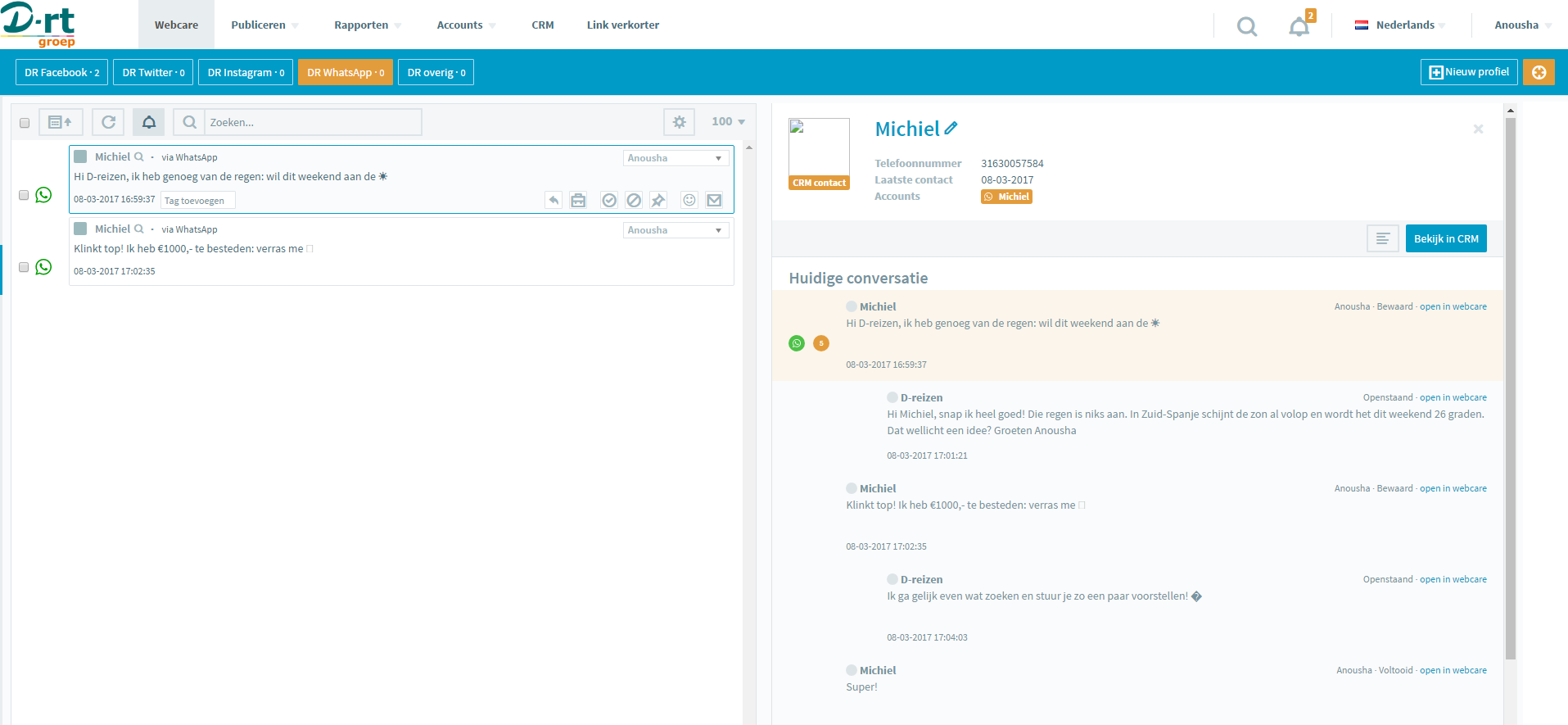
Task: Click scroll-up arrow of the message list
Action: [749, 147]
